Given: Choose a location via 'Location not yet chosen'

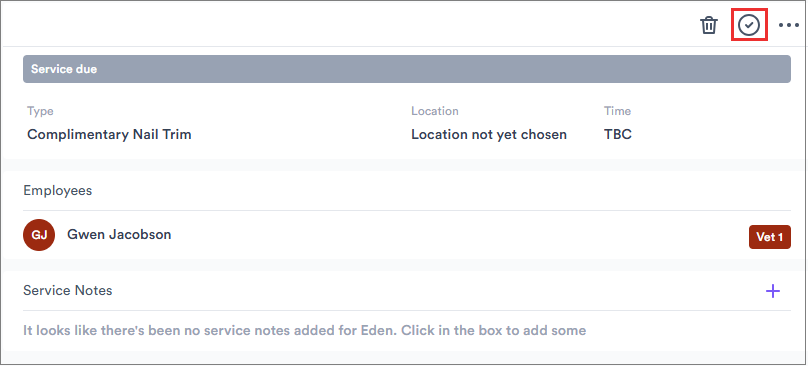Looking at the screenshot, I should (x=489, y=135).
